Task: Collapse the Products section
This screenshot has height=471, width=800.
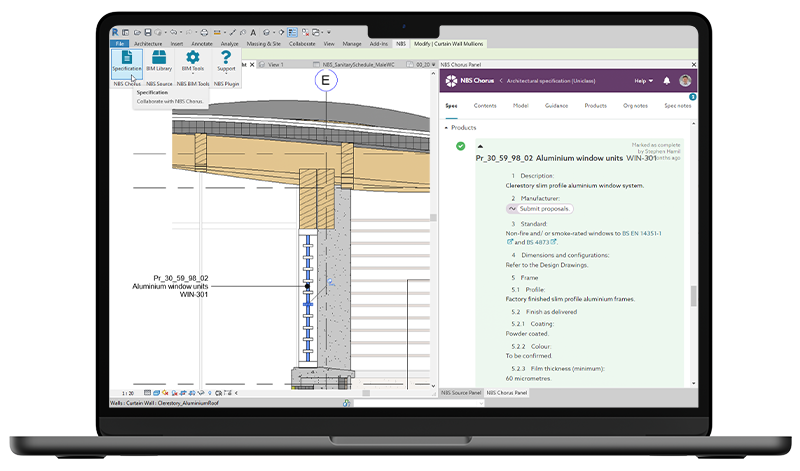Action: pyautogui.click(x=446, y=128)
